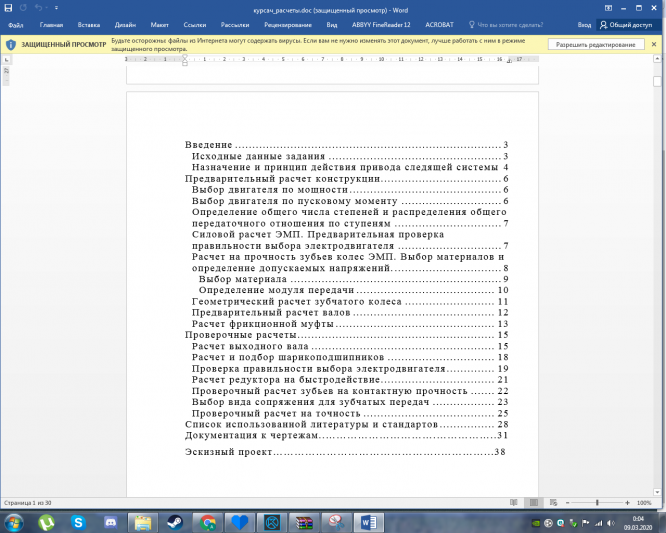Viewport: 666px width, 533px height.
Task: Click 'Расчет и подбор шарикоподшипников' entry
Action: pyautogui.click(x=288, y=358)
